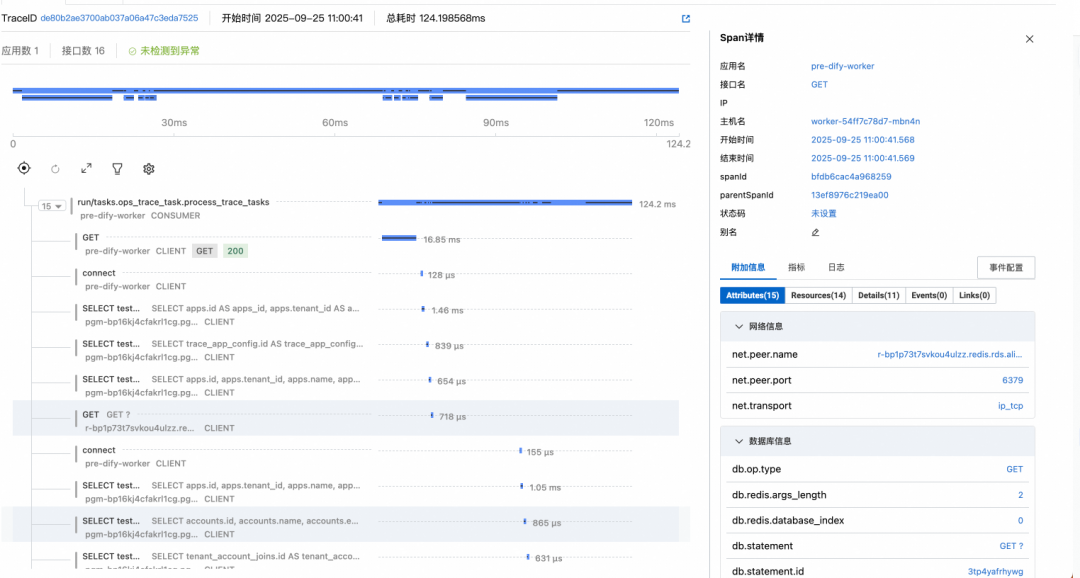Click the refresh icon in trace toolbar
Image resolution: width=1080 pixels, height=578 pixels.
[x=55, y=169]
